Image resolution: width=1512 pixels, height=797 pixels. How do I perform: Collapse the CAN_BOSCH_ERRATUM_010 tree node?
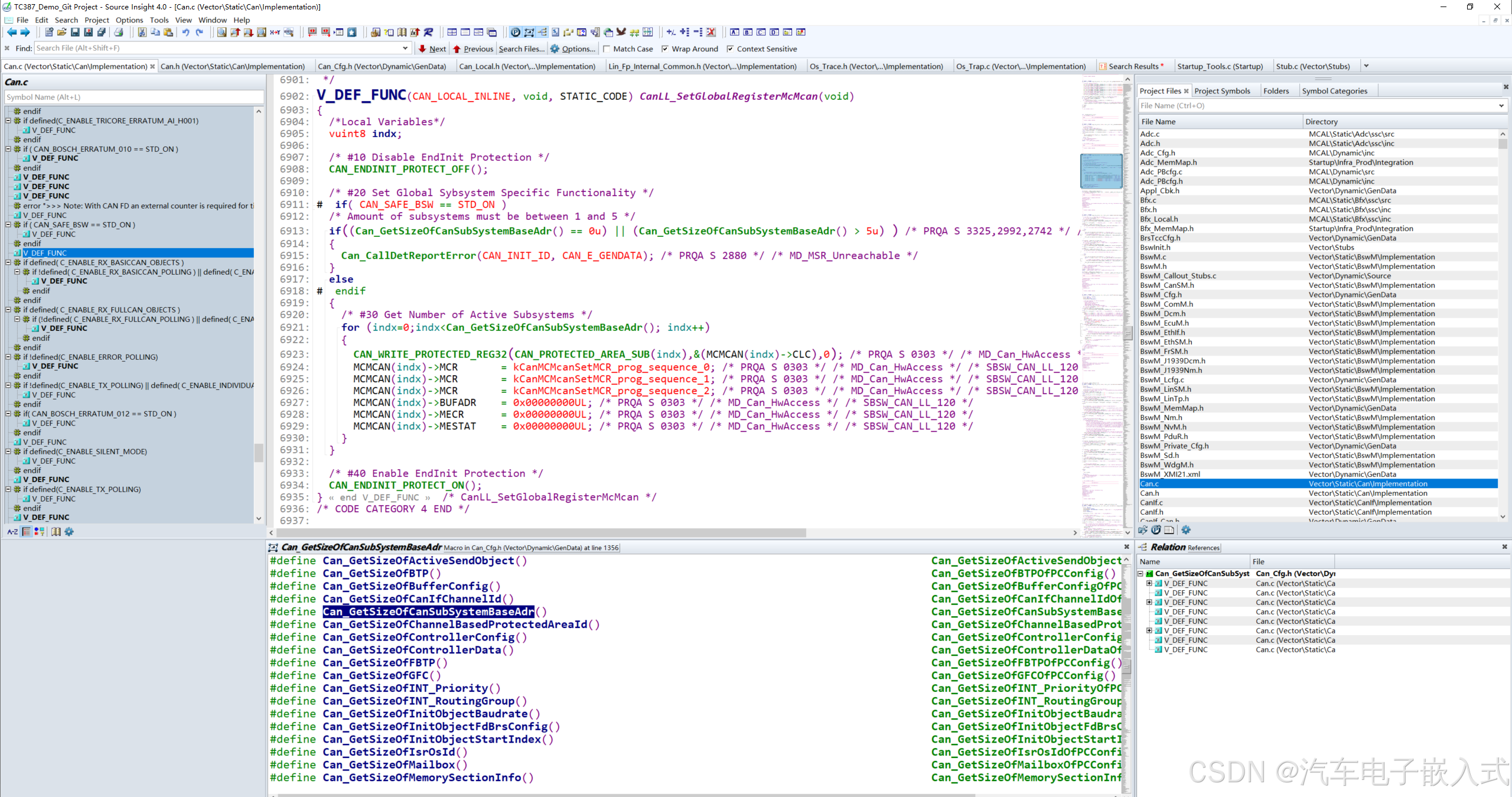pyautogui.click(x=8, y=149)
